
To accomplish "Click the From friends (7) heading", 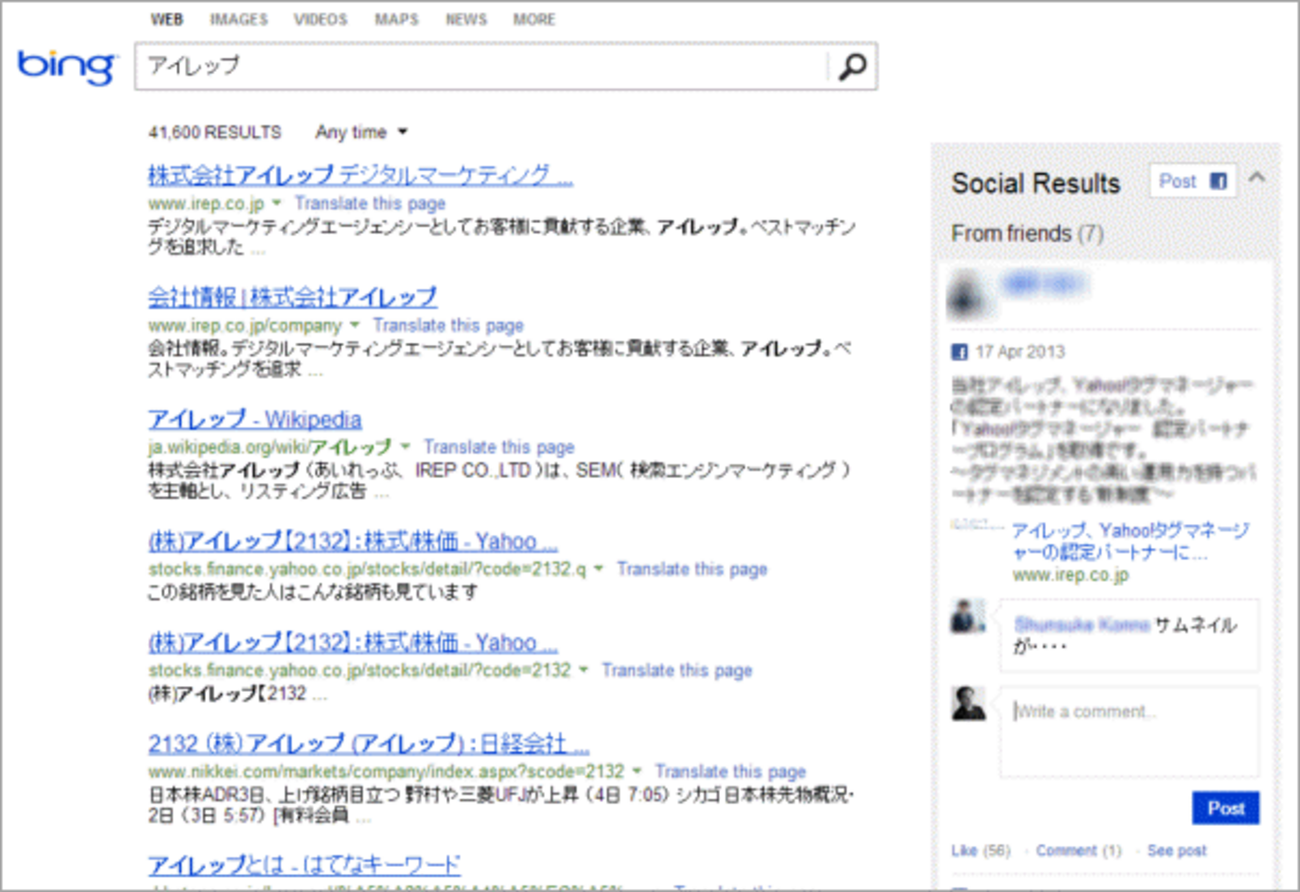I will (1027, 233).
